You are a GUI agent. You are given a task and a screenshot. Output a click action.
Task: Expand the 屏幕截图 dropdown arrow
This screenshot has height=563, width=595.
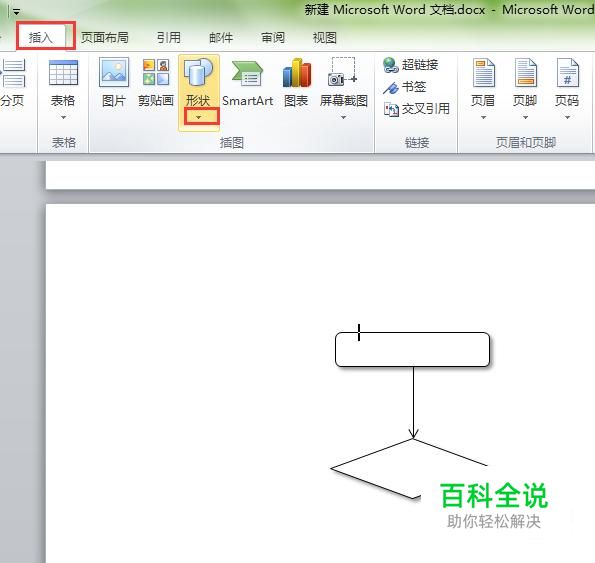pos(343,117)
